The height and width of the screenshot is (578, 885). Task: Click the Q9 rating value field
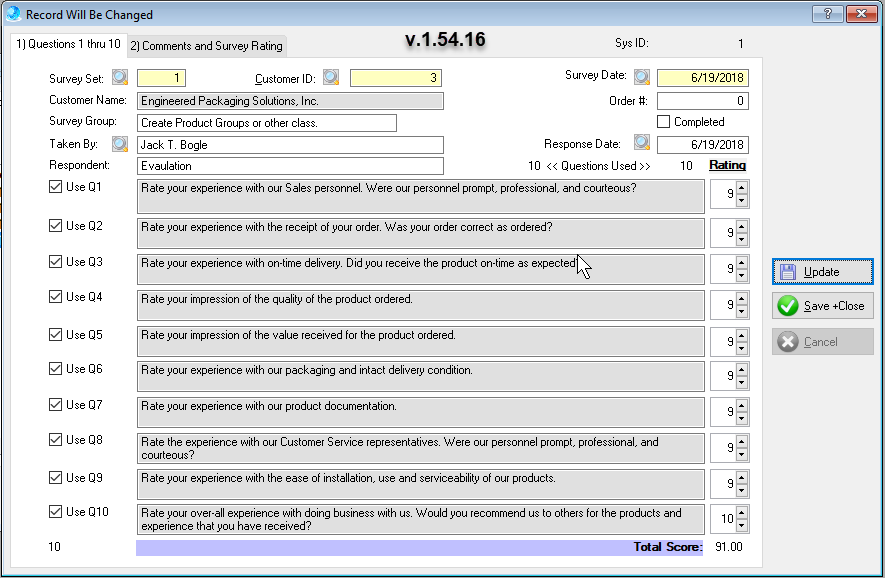click(723, 484)
